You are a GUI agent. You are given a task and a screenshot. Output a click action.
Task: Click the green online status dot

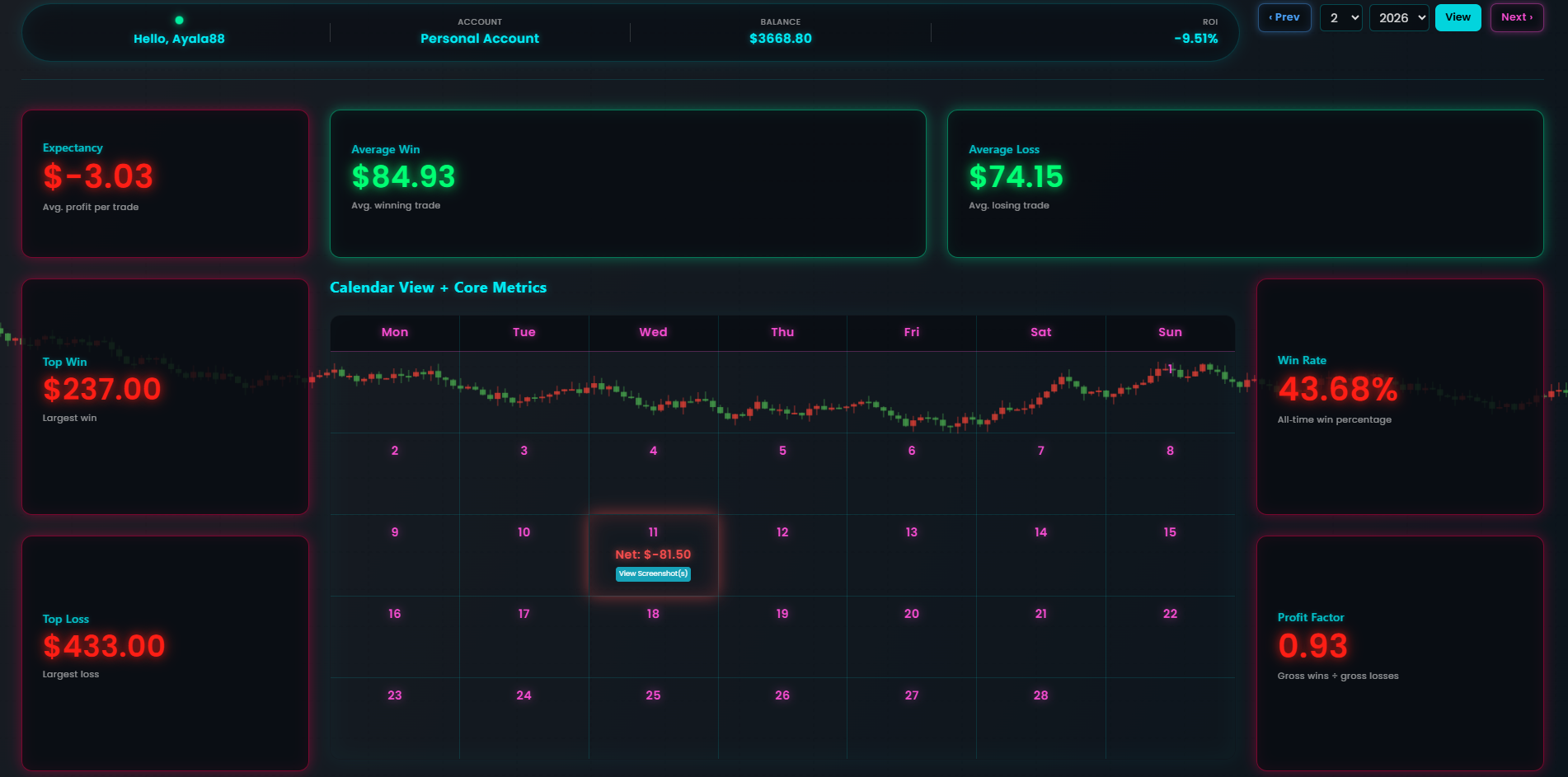(179, 20)
